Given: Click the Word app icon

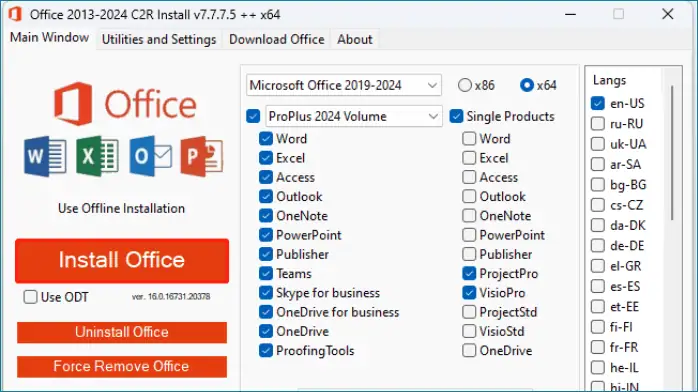Looking at the screenshot, I should [45, 156].
